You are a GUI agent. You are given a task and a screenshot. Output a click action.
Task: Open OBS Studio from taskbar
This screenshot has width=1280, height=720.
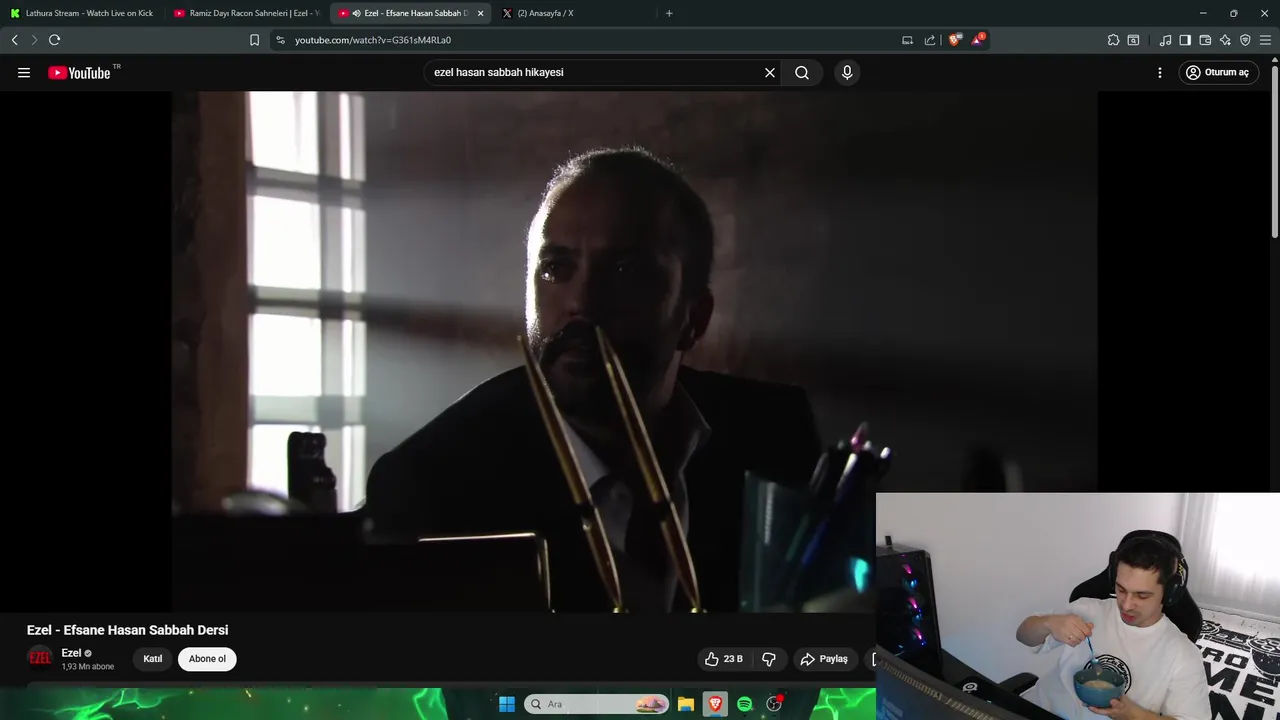tap(774, 704)
